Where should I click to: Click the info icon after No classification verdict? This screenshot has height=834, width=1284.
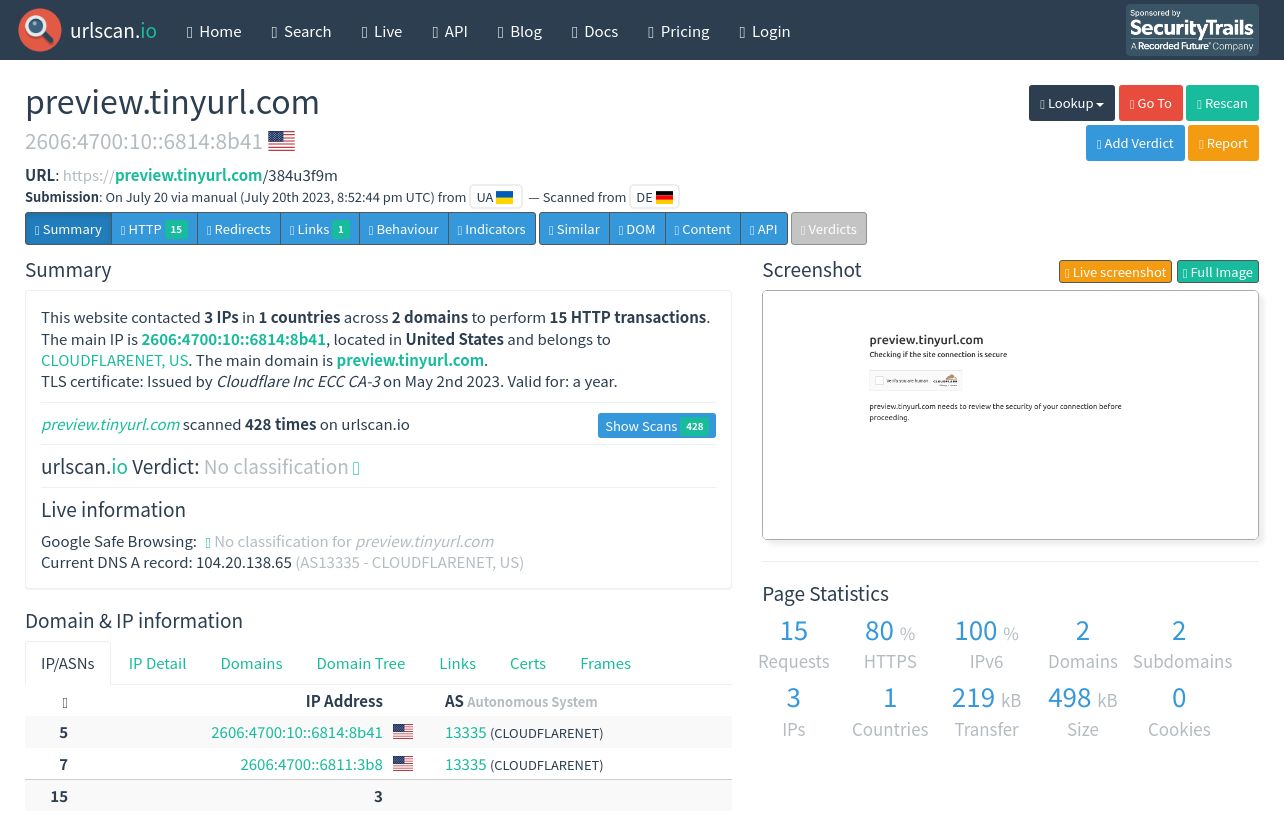(x=356, y=468)
